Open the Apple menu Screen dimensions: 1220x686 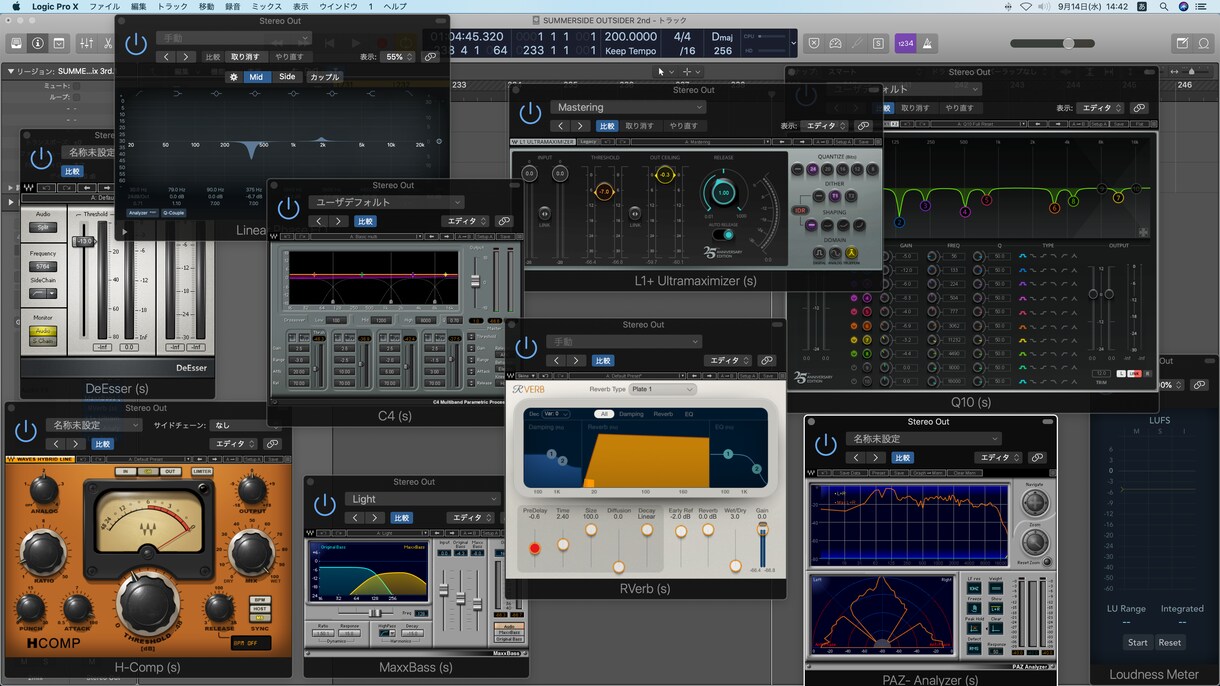14,6
